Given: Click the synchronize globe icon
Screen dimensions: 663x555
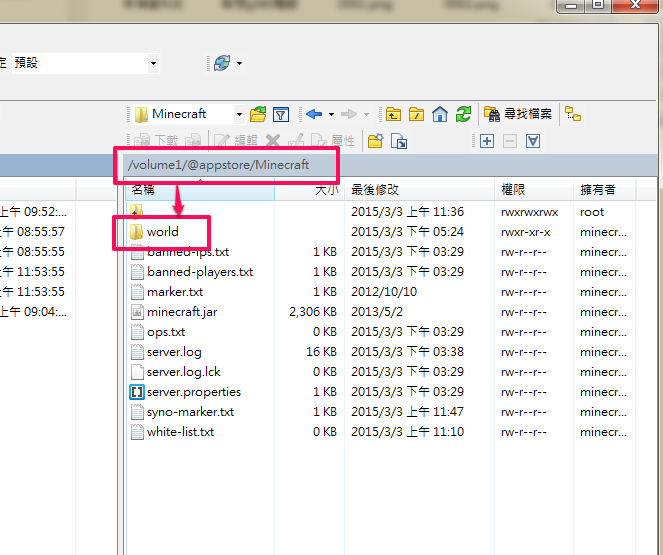Looking at the screenshot, I should 222,63.
